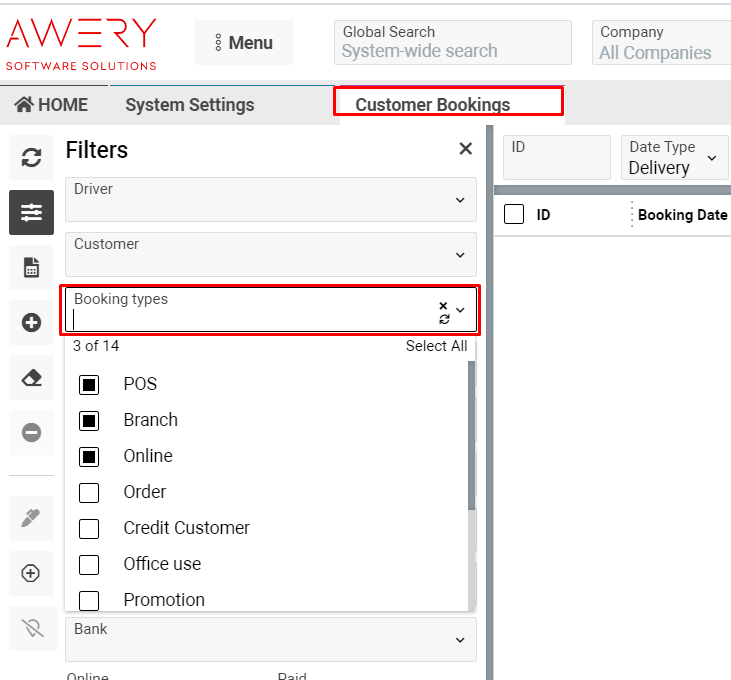The height and width of the screenshot is (680, 731).
Task: Click Select All in booking types list
Action: [436, 346]
